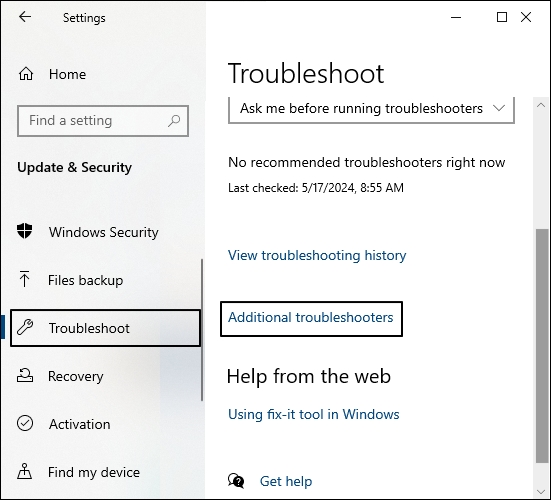Click the Get help chat icon
Image resolution: width=551 pixels, height=500 pixels.
pyautogui.click(x=236, y=480)
